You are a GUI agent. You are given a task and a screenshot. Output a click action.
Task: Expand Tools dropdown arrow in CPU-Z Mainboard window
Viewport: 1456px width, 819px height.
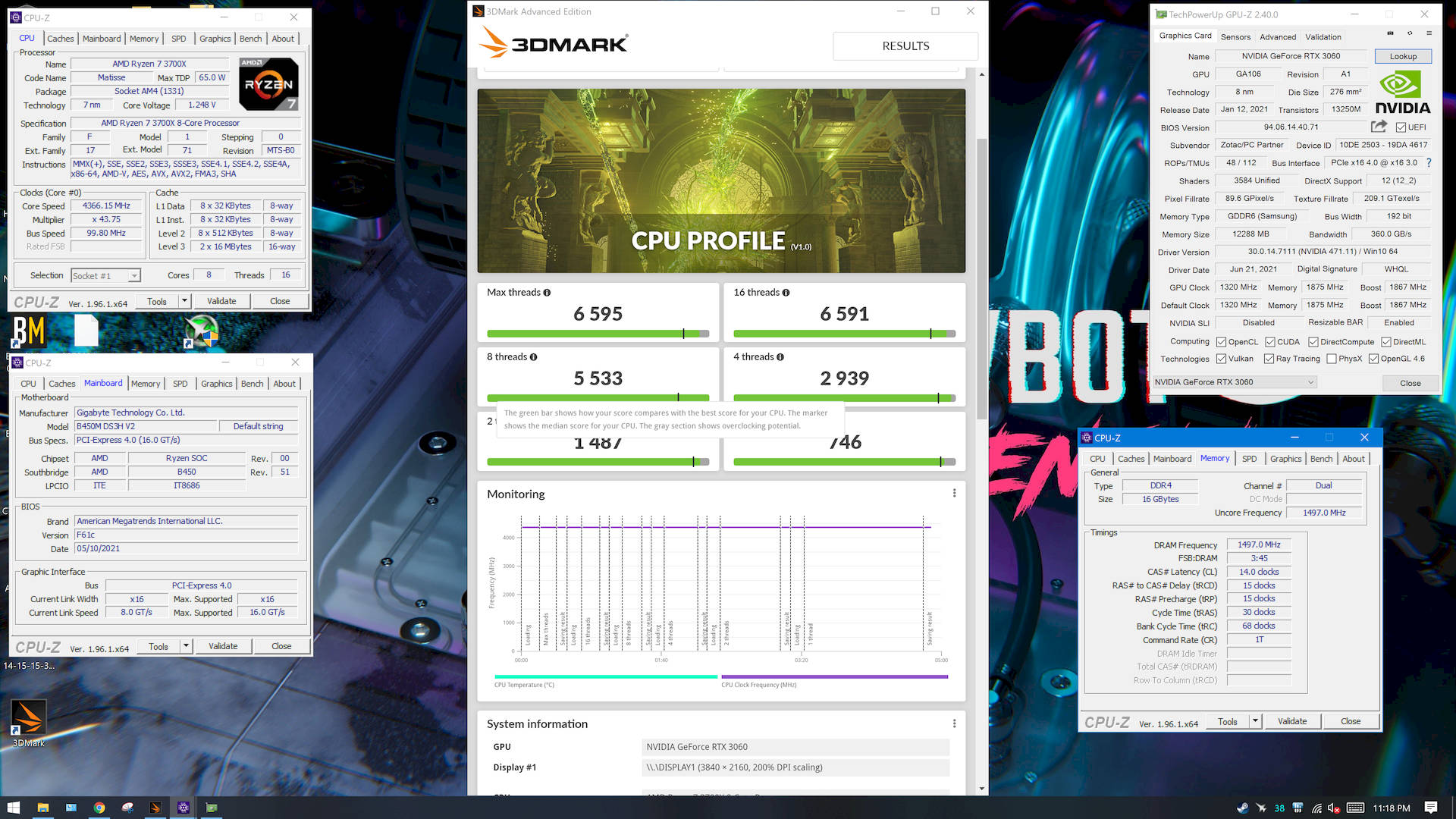[186, 646]
